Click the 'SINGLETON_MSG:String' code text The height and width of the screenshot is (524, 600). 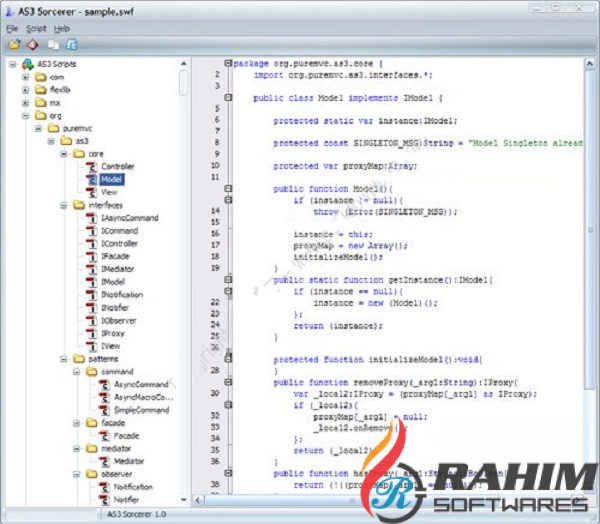coord(403,143)
